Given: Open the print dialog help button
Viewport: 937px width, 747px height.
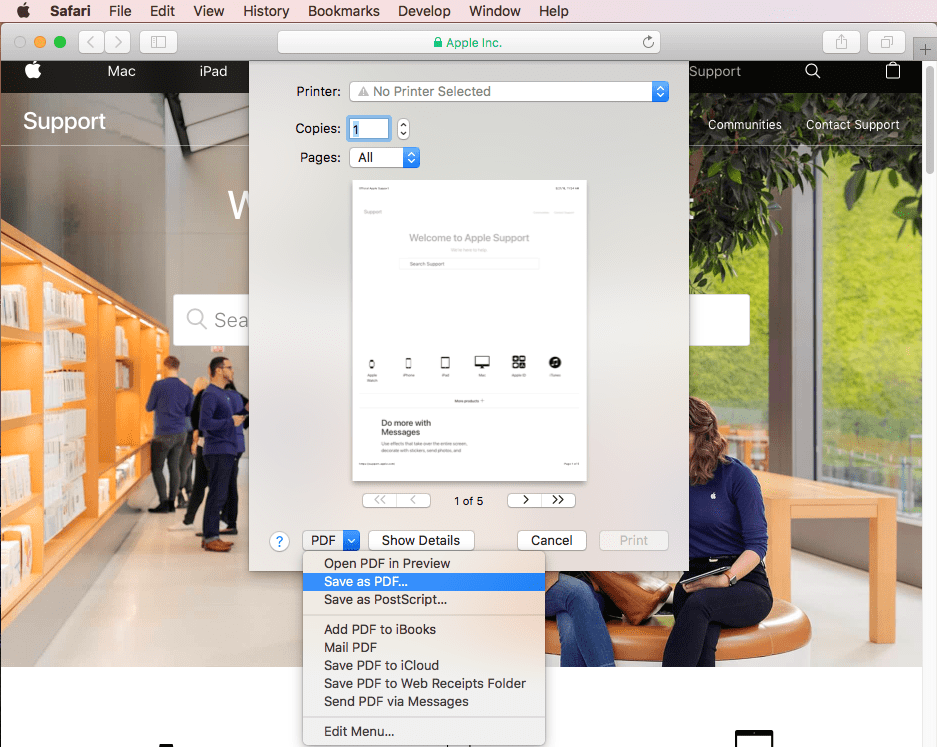Looking at the screenshot, I should coord(279,541).
